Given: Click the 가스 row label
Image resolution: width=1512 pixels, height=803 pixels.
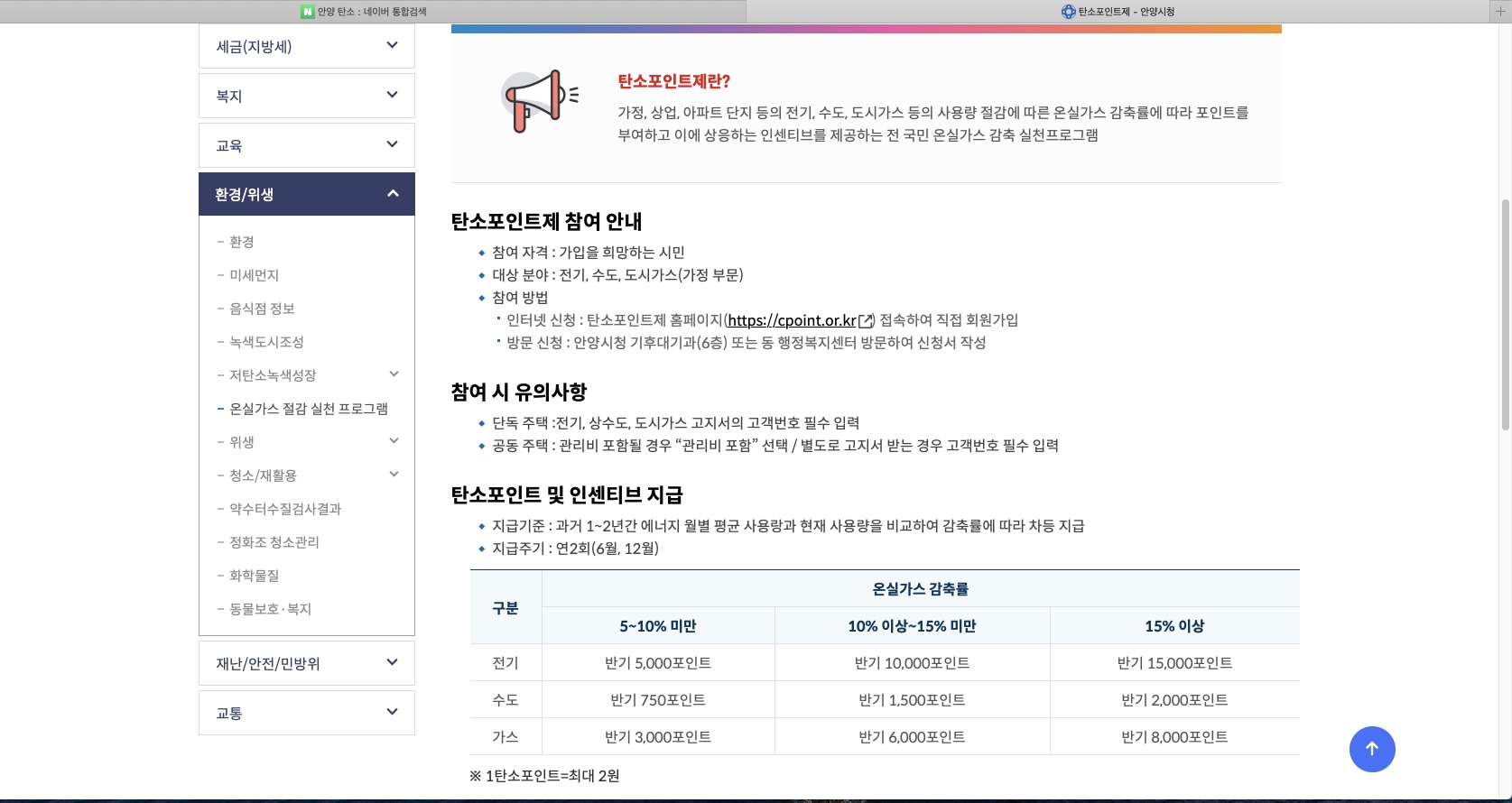Looking at the screenshot, I should coord(506,736).
